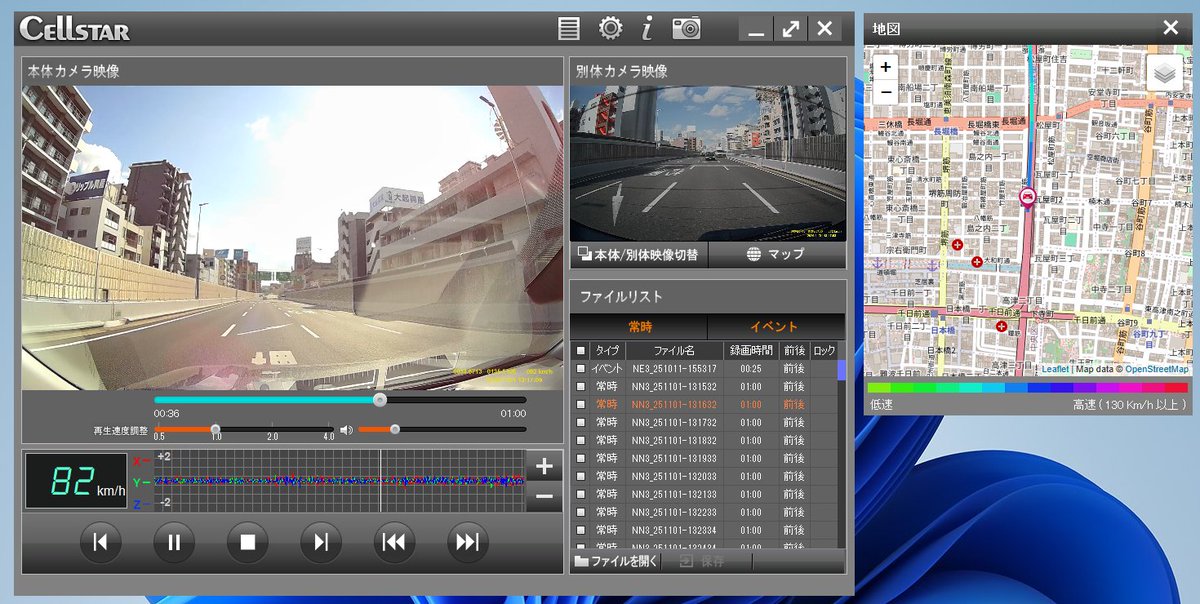The image size is (1200, 604).
Task: Switch to the 常時 tab
Action: click(x=639, y=327)
